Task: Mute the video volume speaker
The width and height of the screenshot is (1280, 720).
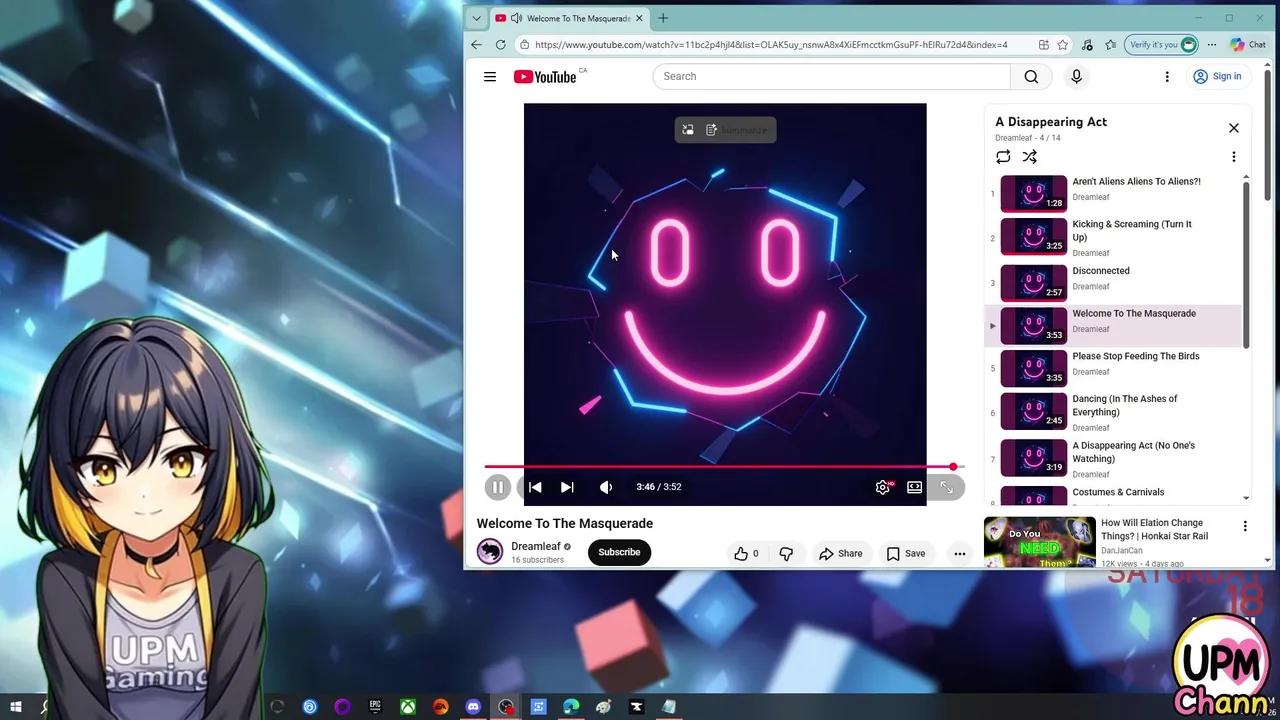Action: (606, 487)
